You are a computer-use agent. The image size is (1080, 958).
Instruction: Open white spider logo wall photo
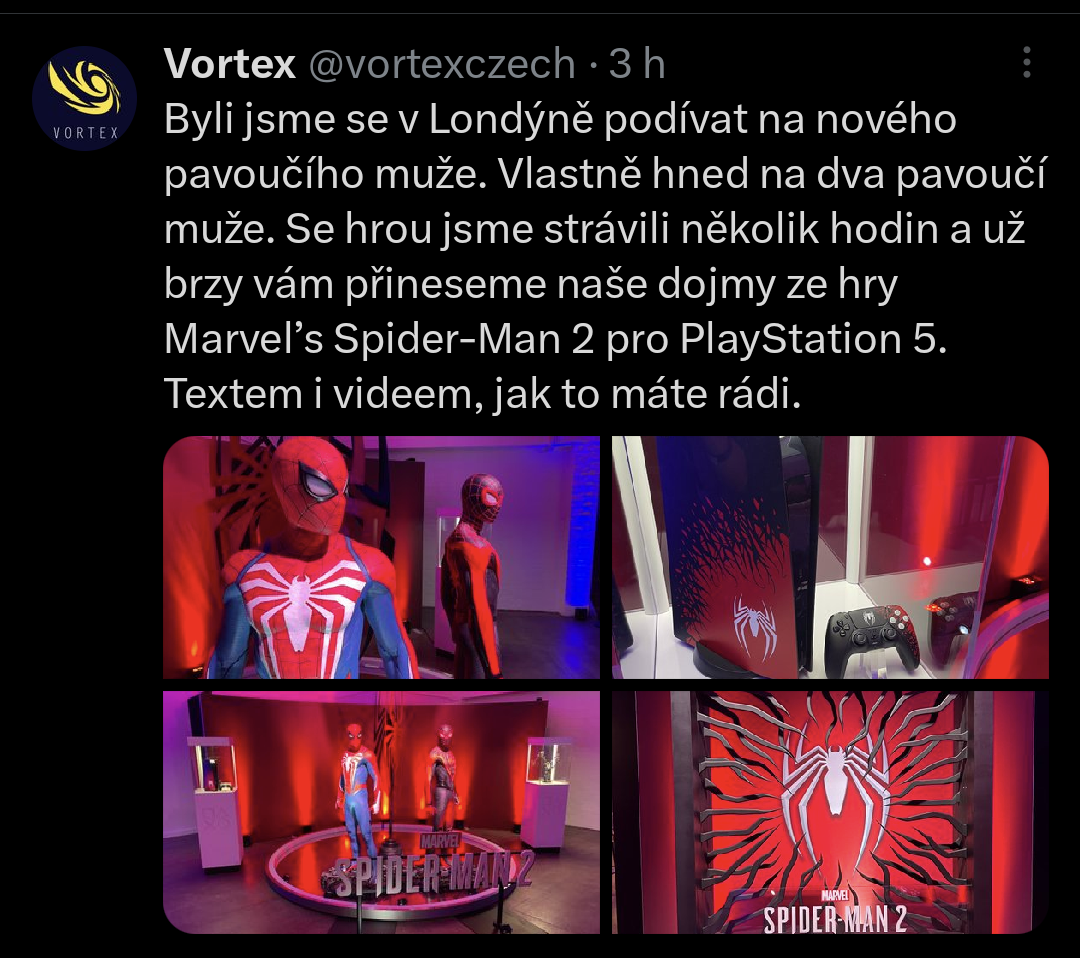pyautogui.click(x=830, y=813)
